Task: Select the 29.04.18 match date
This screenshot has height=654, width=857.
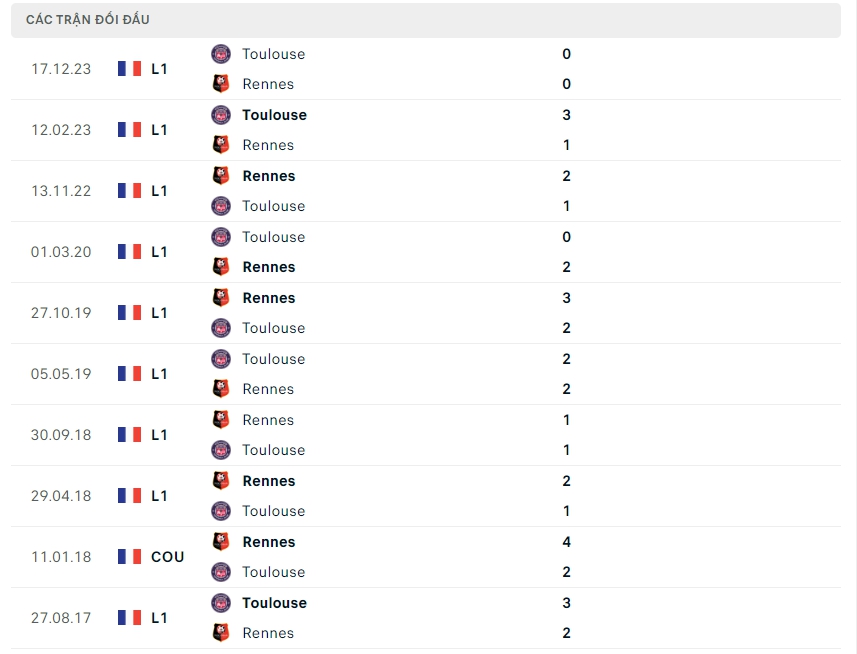Action: pos(61,496)
